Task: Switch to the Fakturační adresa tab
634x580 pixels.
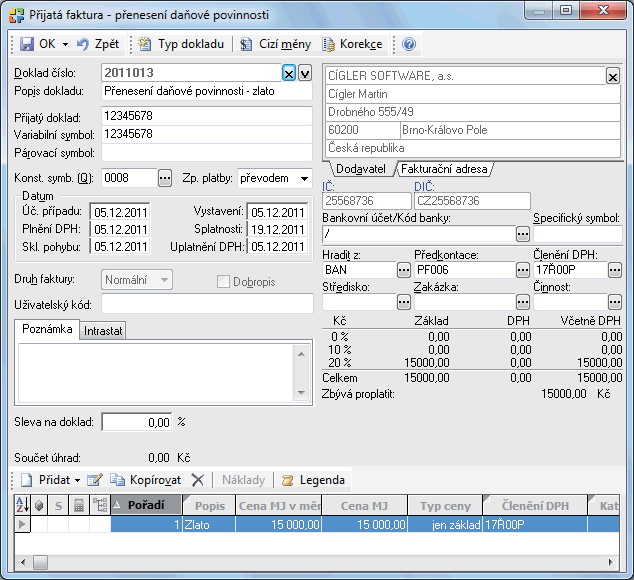Action: [444, 169]
